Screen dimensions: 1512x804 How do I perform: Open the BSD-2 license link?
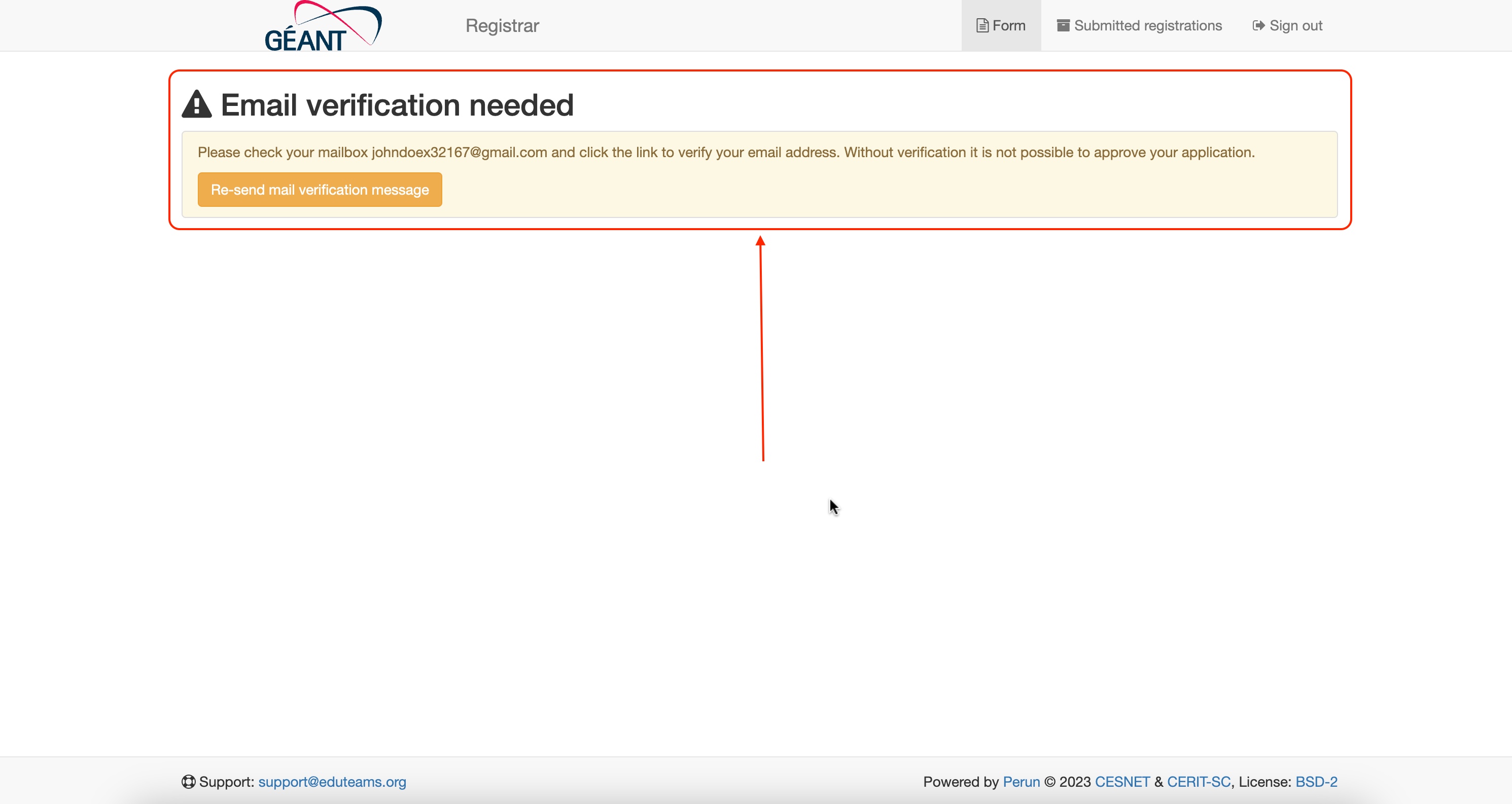point(1317,782)
